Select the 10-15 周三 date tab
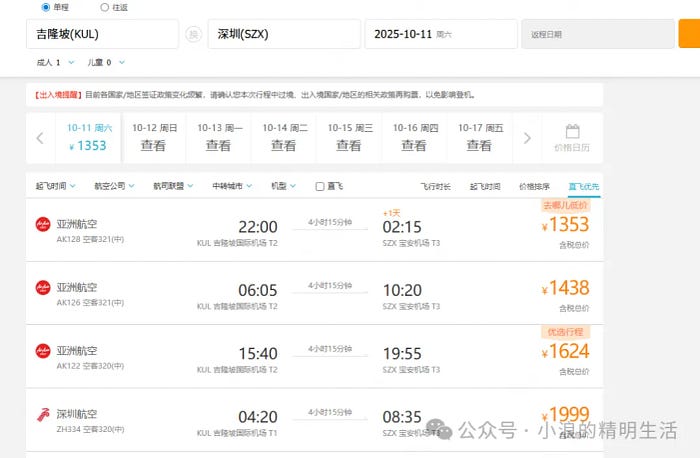The width and height of the screenshot is (700, 458). (349, 138)
